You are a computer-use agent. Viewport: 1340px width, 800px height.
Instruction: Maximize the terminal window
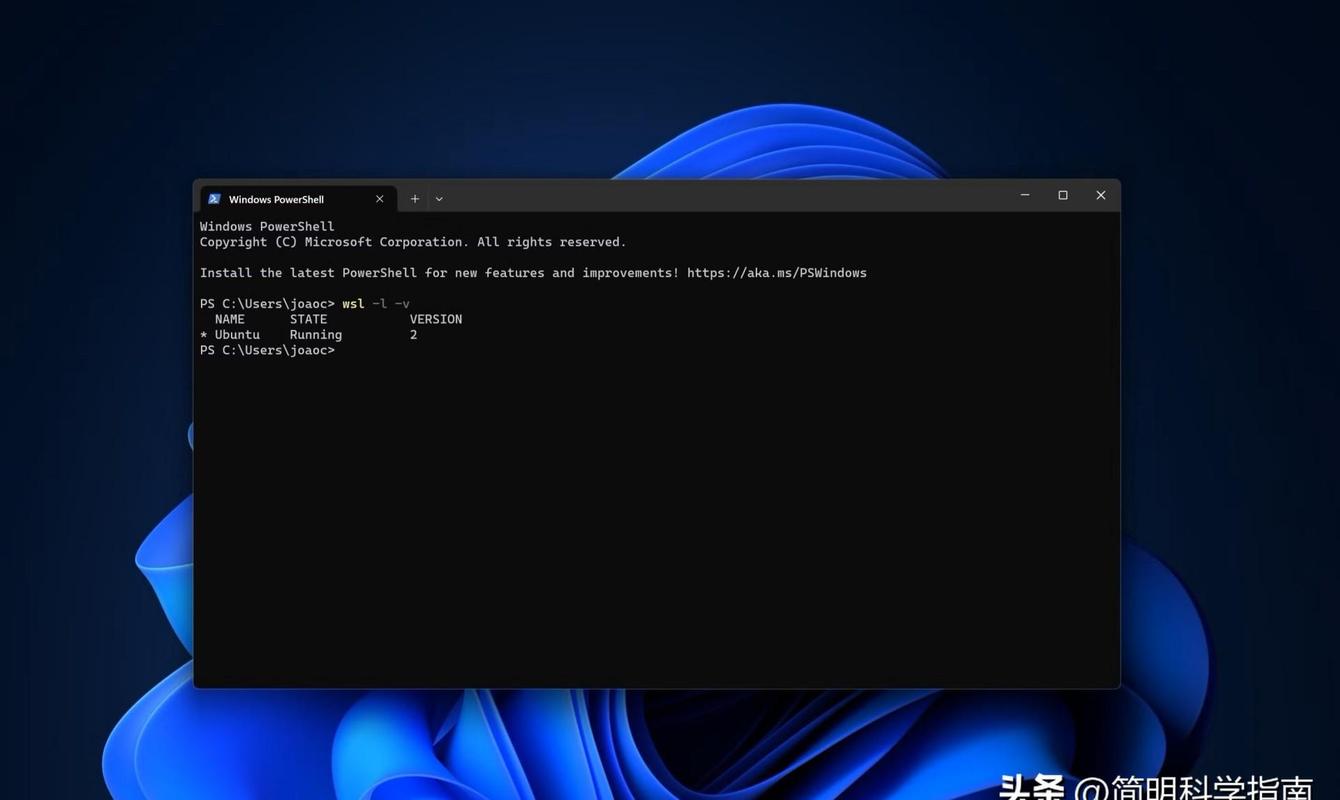[1062, 195]
